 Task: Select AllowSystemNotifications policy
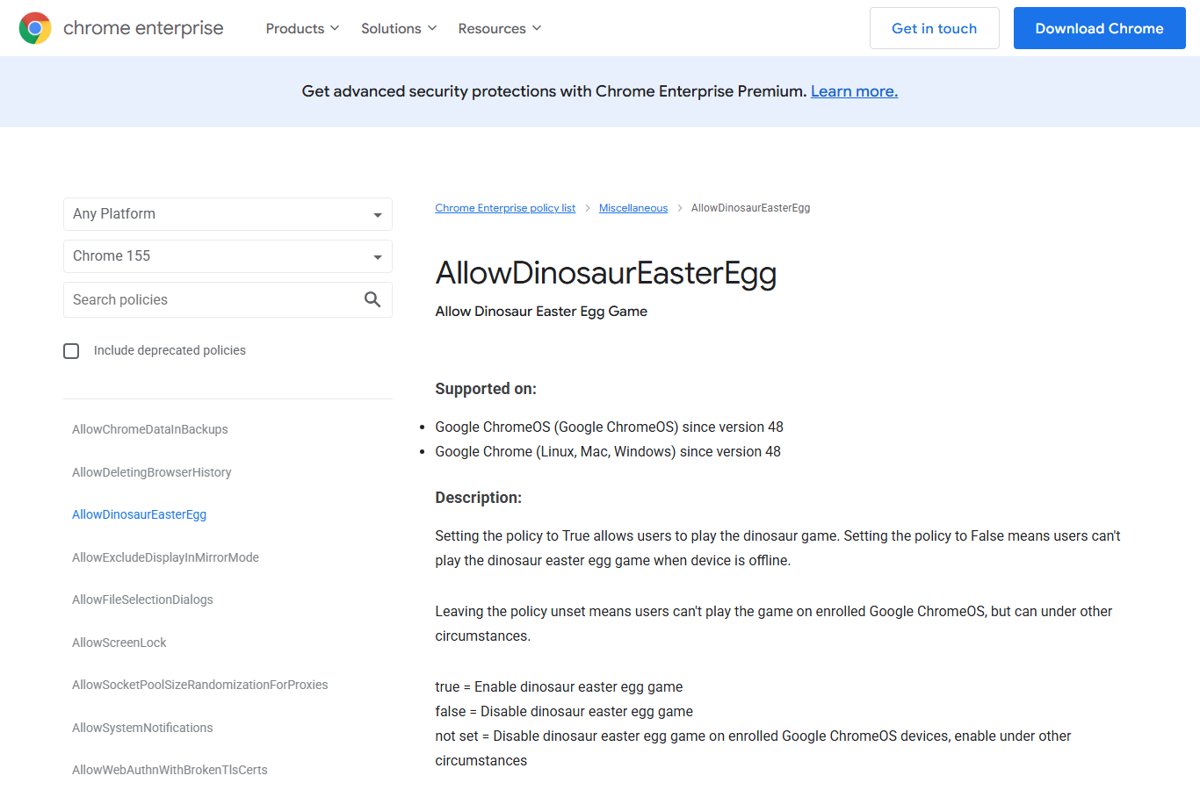(142, 728)
